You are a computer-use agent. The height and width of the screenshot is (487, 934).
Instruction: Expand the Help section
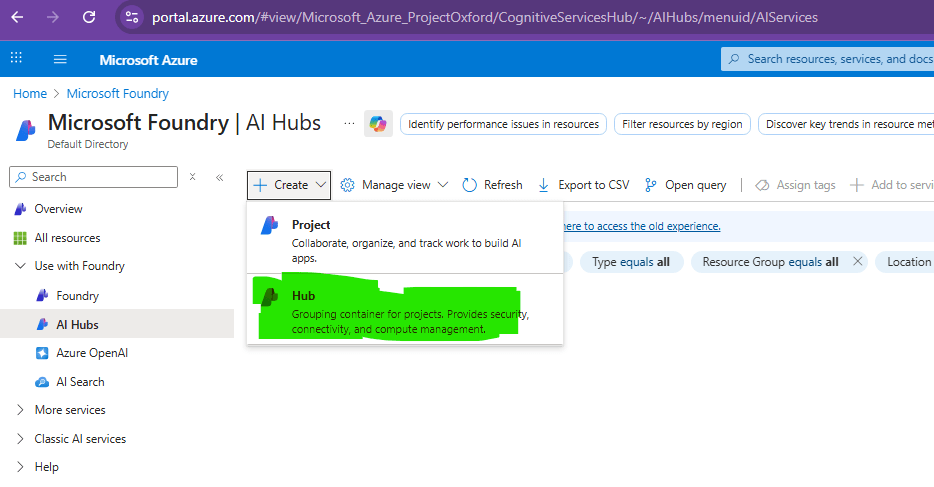[x=20, y=467]
